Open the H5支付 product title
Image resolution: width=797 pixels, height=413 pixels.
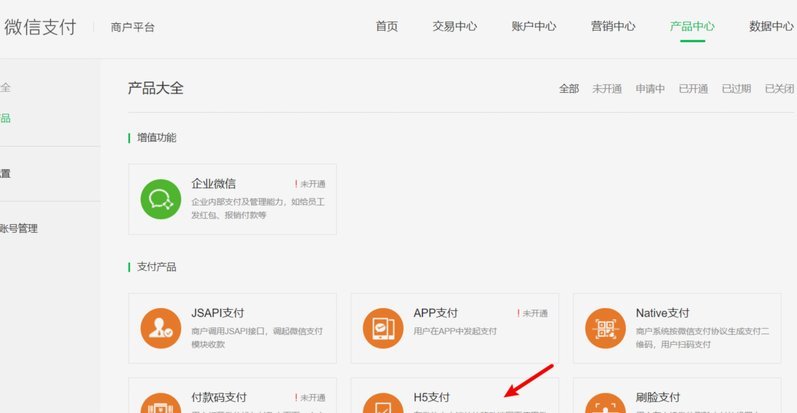coord(432,397)
